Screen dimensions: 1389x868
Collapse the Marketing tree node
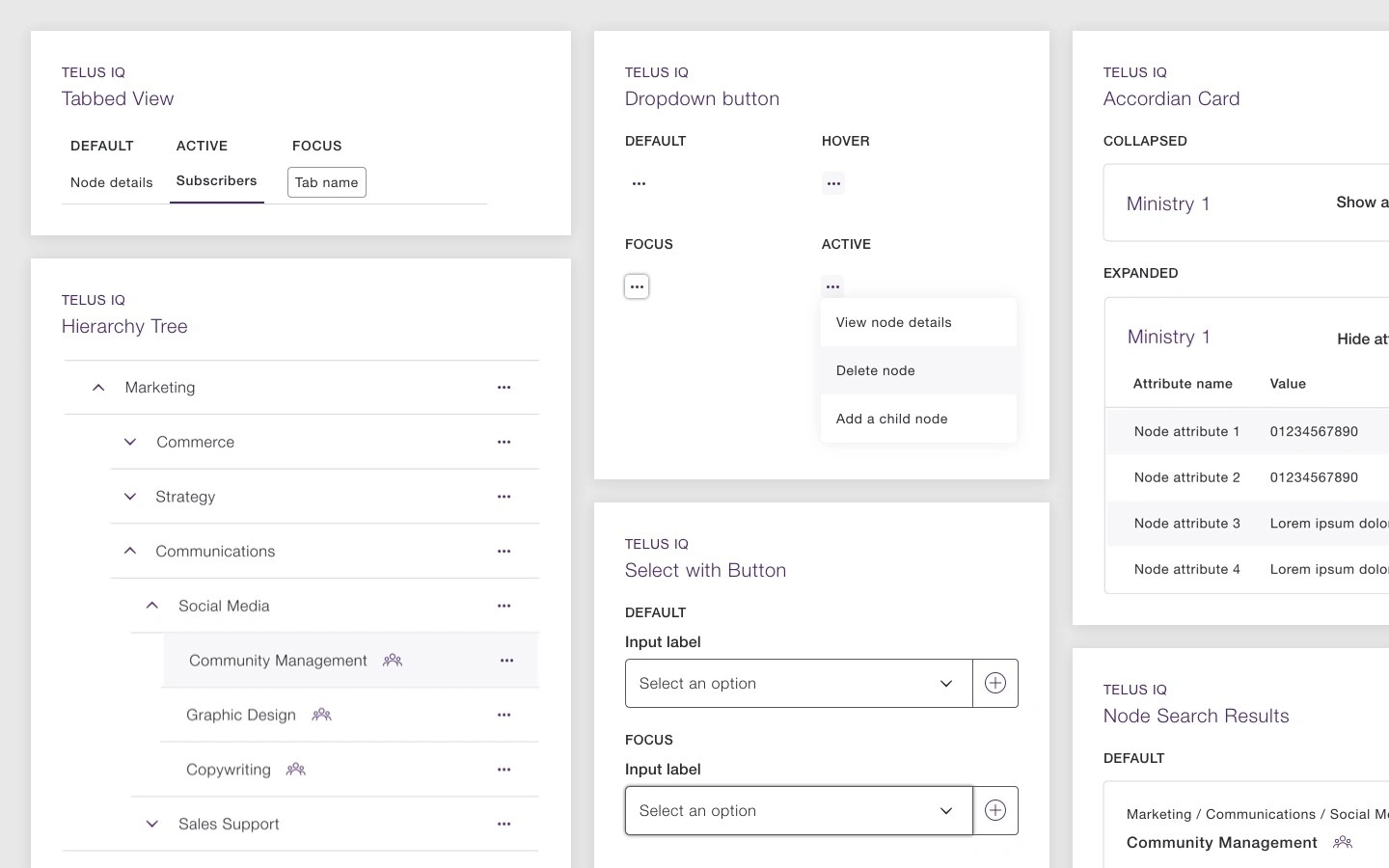[x=97, y=387]
